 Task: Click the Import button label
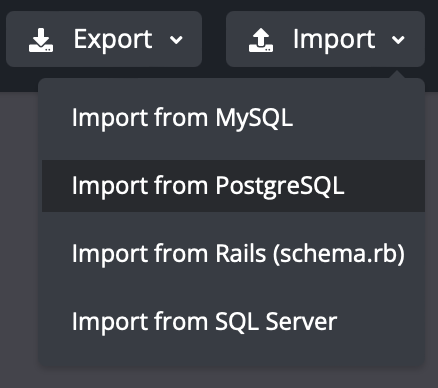point(334,40)
